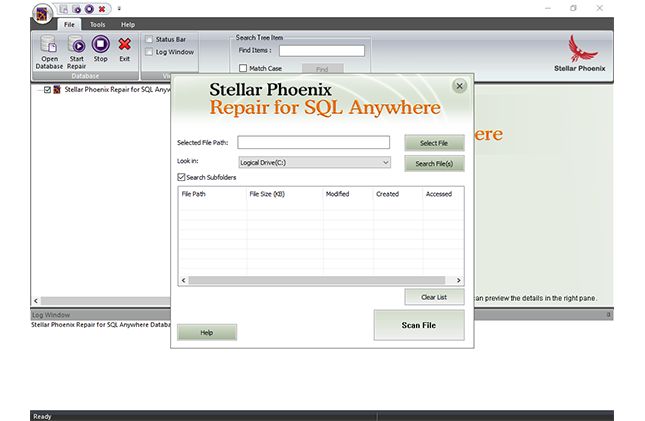This screenshot has width=645, height=421.
Task: Enable the Match Case checkbox
Action: pos(243,68)
